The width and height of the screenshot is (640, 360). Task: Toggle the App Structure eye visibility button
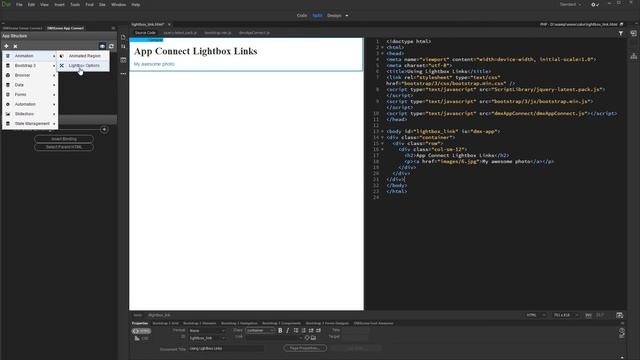point(102,46)
